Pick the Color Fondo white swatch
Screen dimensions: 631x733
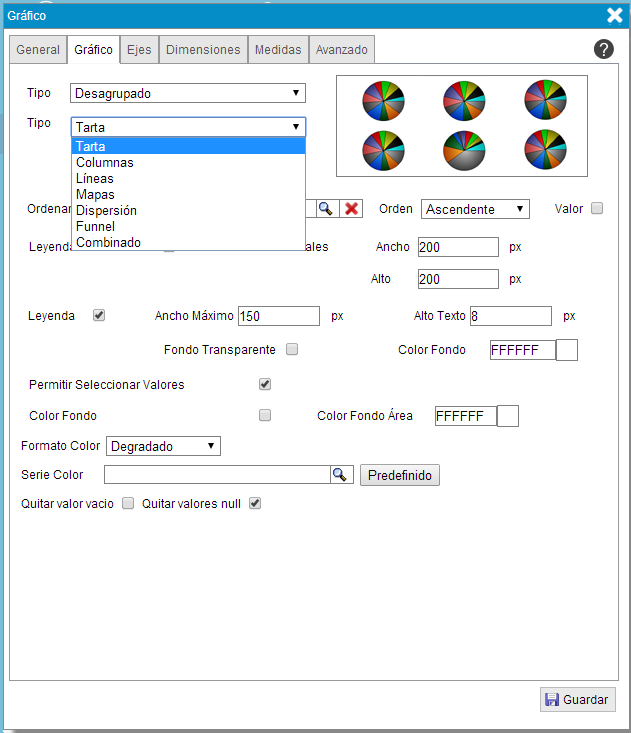pyautogui.click(x=566, y=350)
